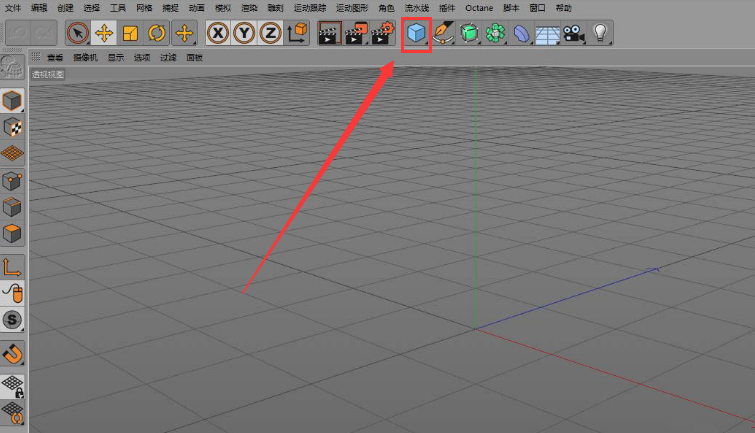This screenshot has height=433, width=755.
Task: Switch to Edges mode
Action: (x=12, y=208)
